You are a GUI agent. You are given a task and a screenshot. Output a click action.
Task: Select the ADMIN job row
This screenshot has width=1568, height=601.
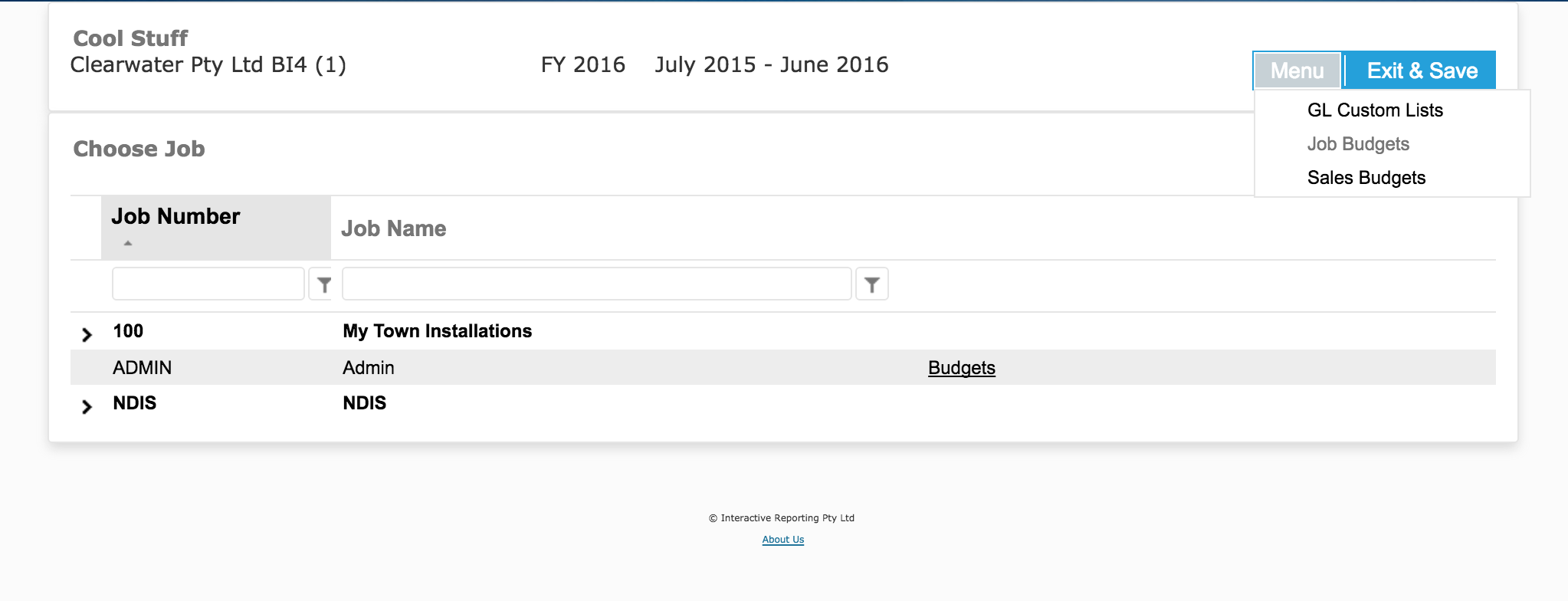783,367
